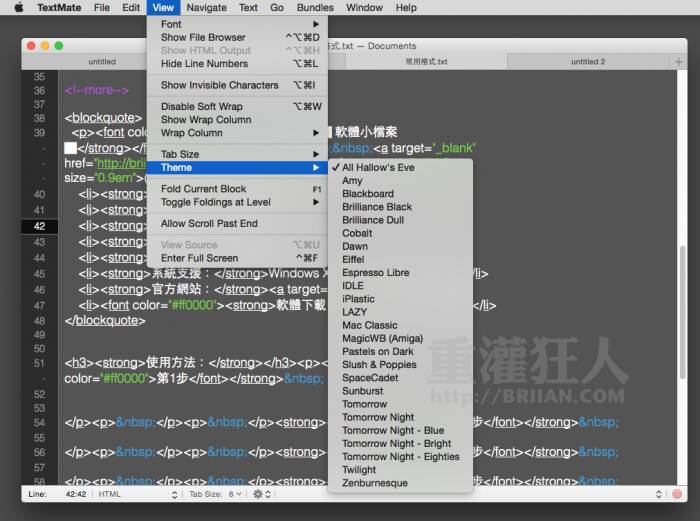The width and height of the screenshot is (700, 521).
Task: Select the Espresso Libre theme
Action: (x=400, y=273)
